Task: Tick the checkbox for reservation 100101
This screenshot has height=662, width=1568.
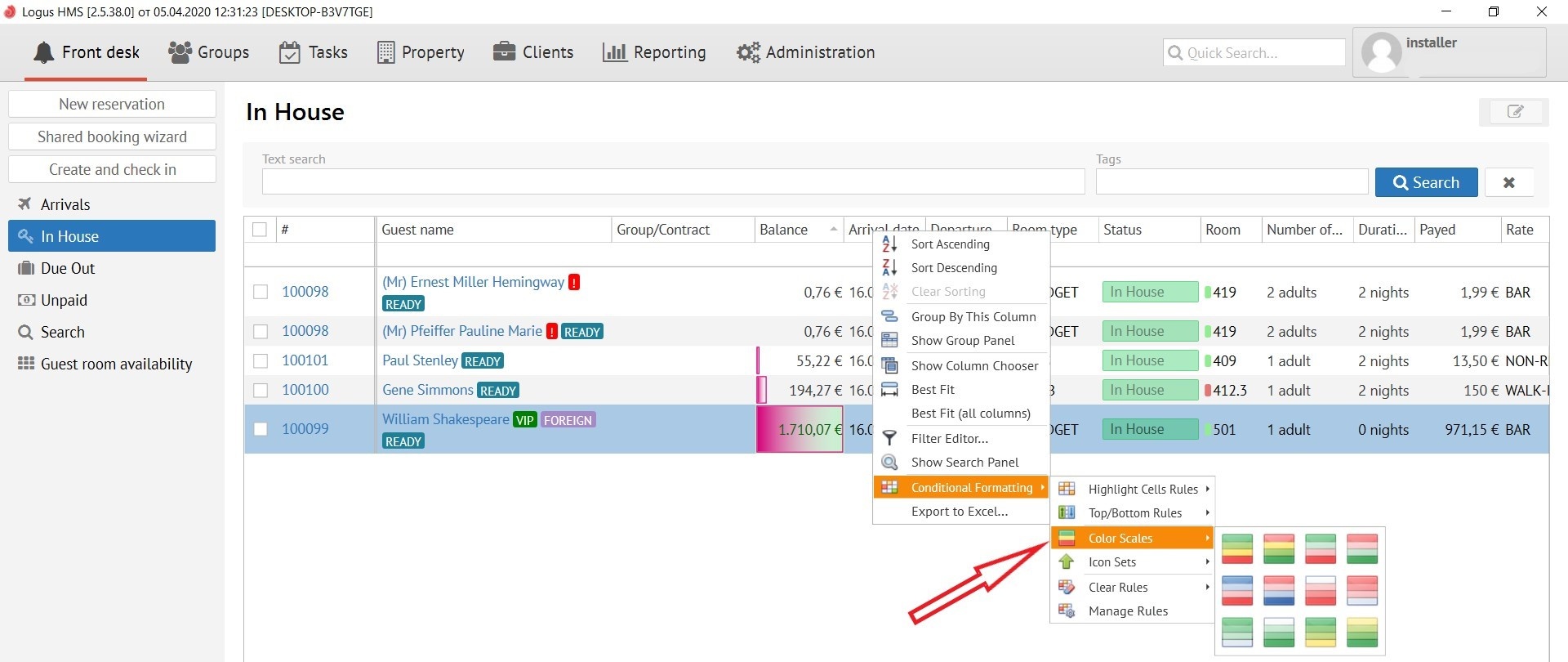Action: point(261,360)
